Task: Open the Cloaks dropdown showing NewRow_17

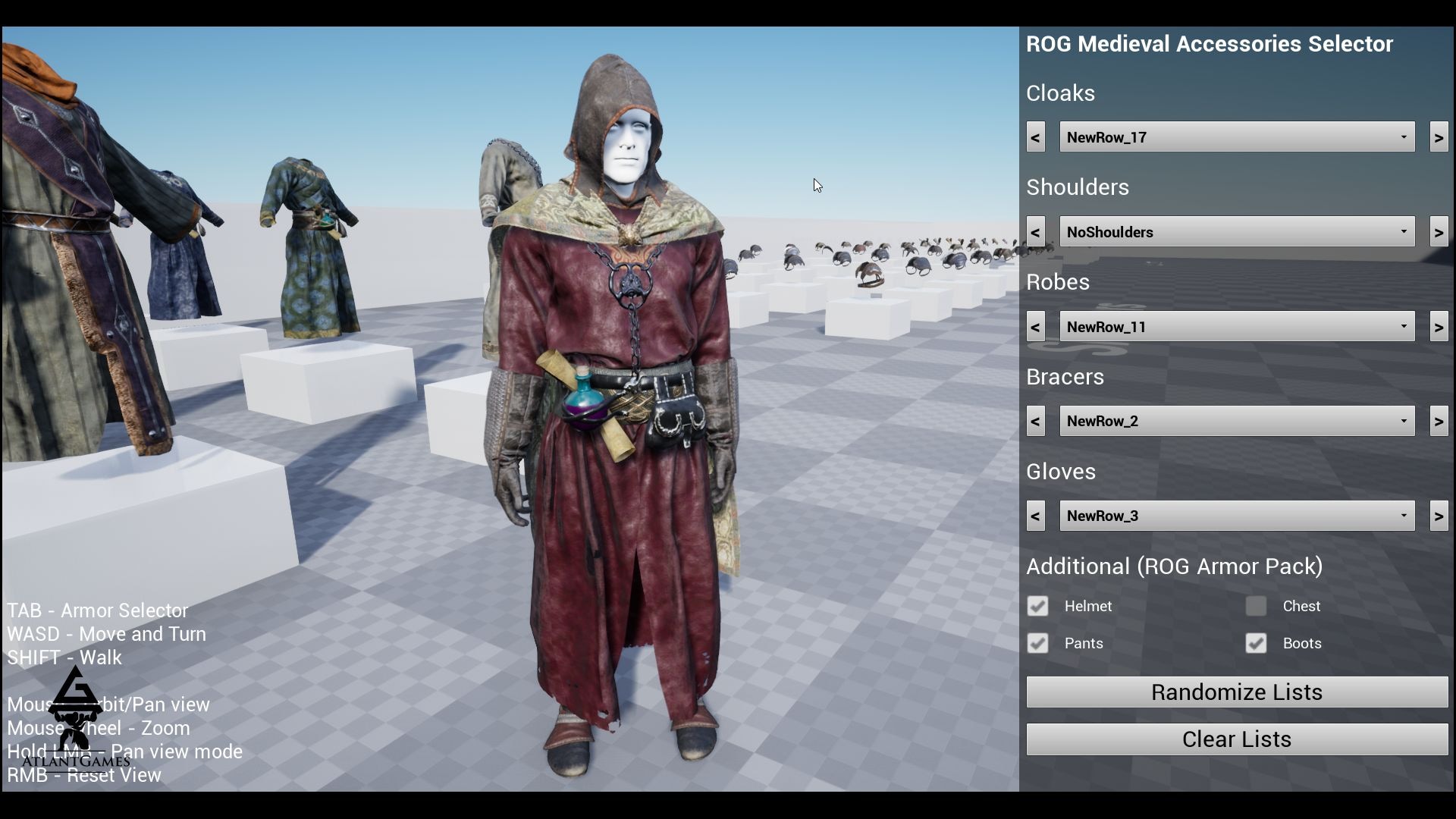Action: (1237, 137)
